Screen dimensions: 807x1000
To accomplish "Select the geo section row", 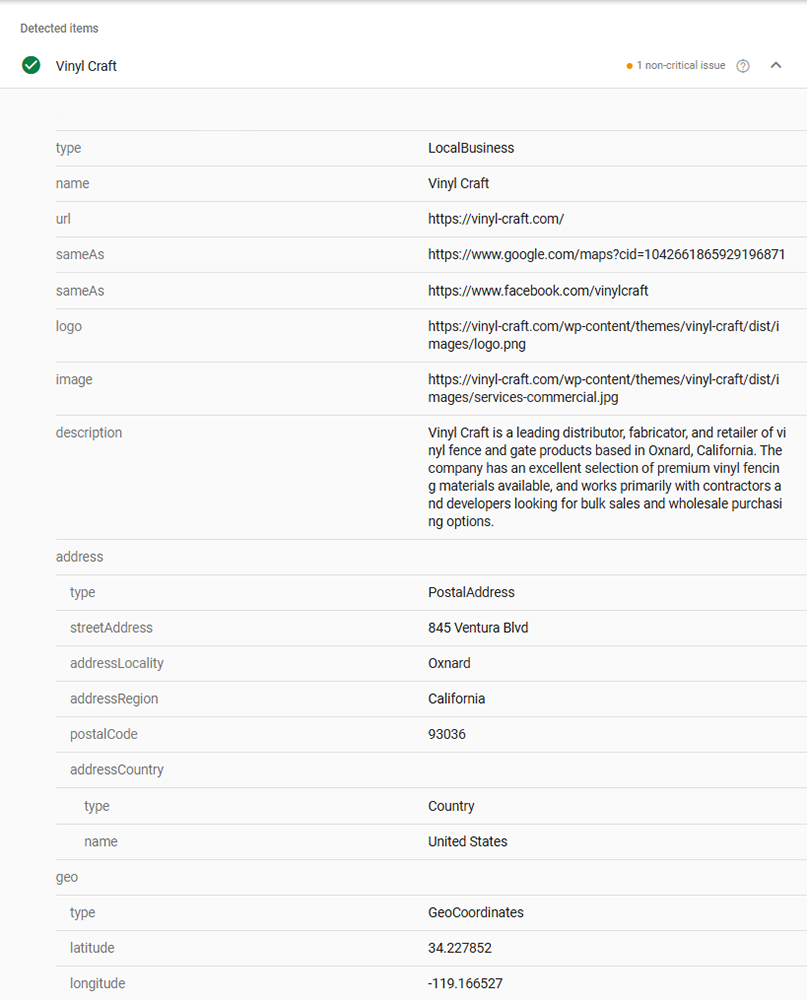I will [x=431, y=877].
